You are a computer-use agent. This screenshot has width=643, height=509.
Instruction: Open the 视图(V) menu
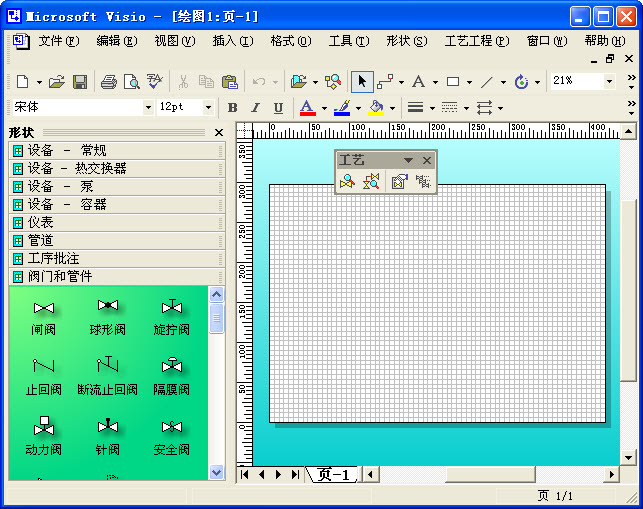click(x=175, y=41)
